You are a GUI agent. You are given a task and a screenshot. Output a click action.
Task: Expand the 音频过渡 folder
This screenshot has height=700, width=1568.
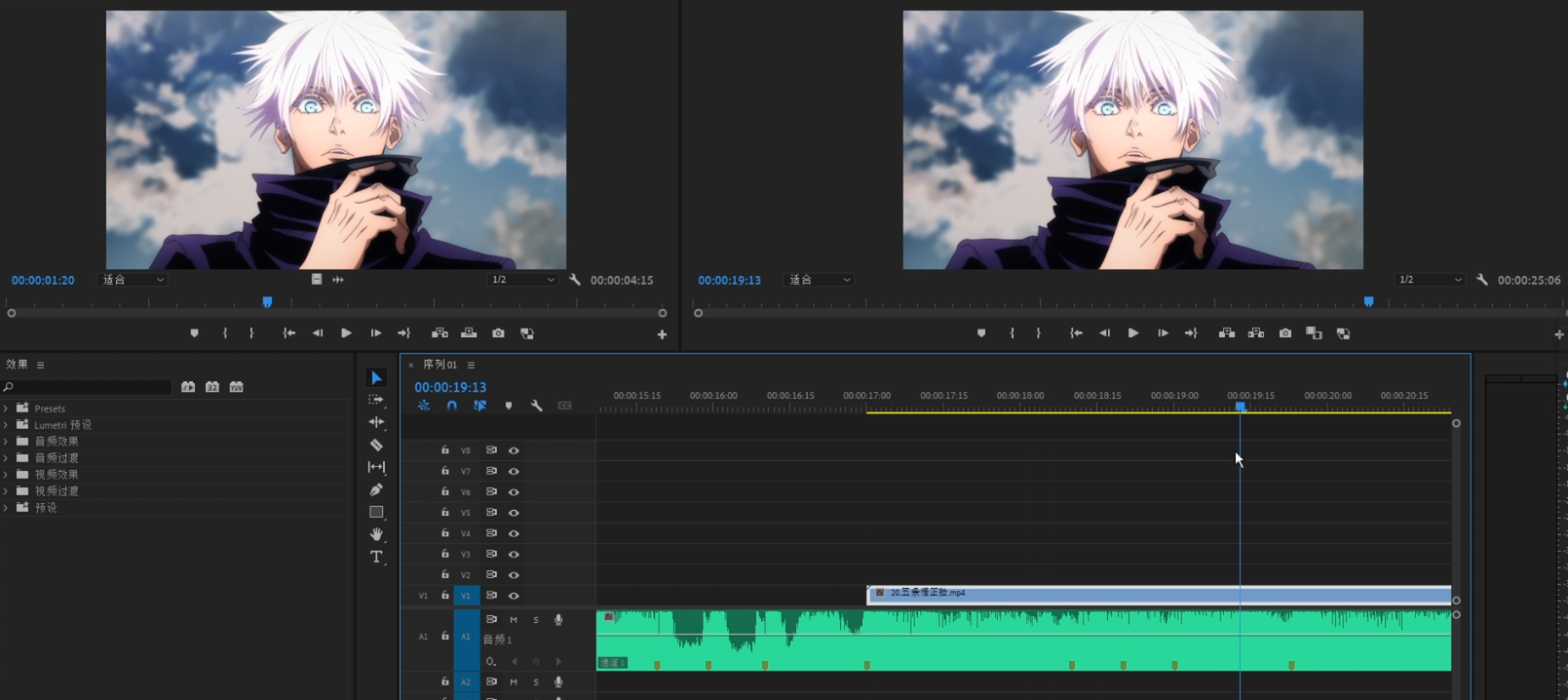(6, 458)
